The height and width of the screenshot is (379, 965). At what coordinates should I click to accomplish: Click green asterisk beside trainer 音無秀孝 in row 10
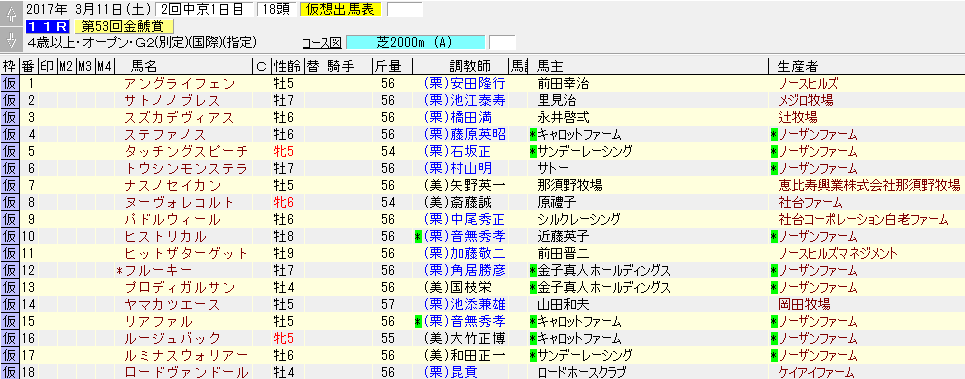click(x=418, y=237)
